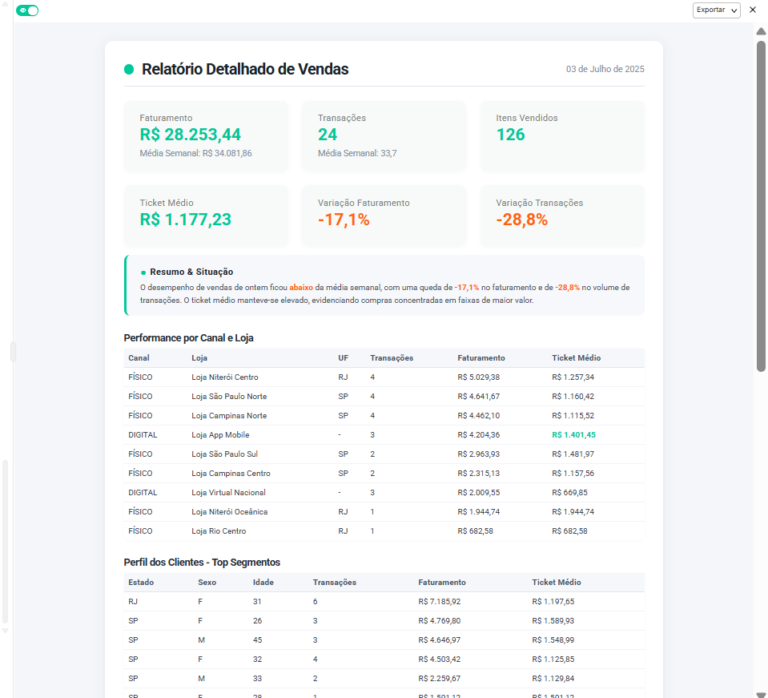Click the right vertical scrollbar thumb
768x698 pixels.
coord(761,200)
